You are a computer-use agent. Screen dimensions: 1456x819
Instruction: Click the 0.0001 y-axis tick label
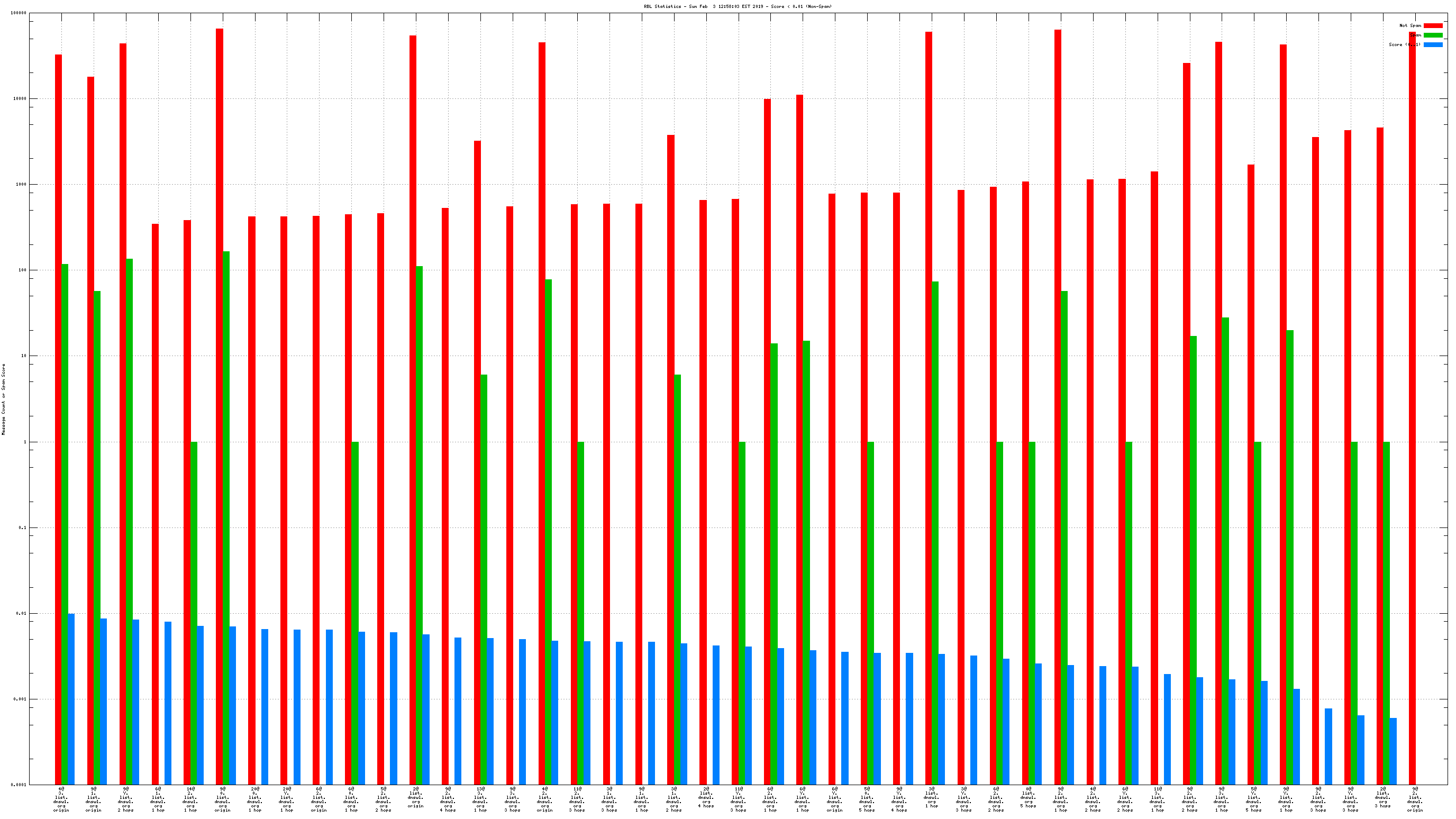click(19, 785)
